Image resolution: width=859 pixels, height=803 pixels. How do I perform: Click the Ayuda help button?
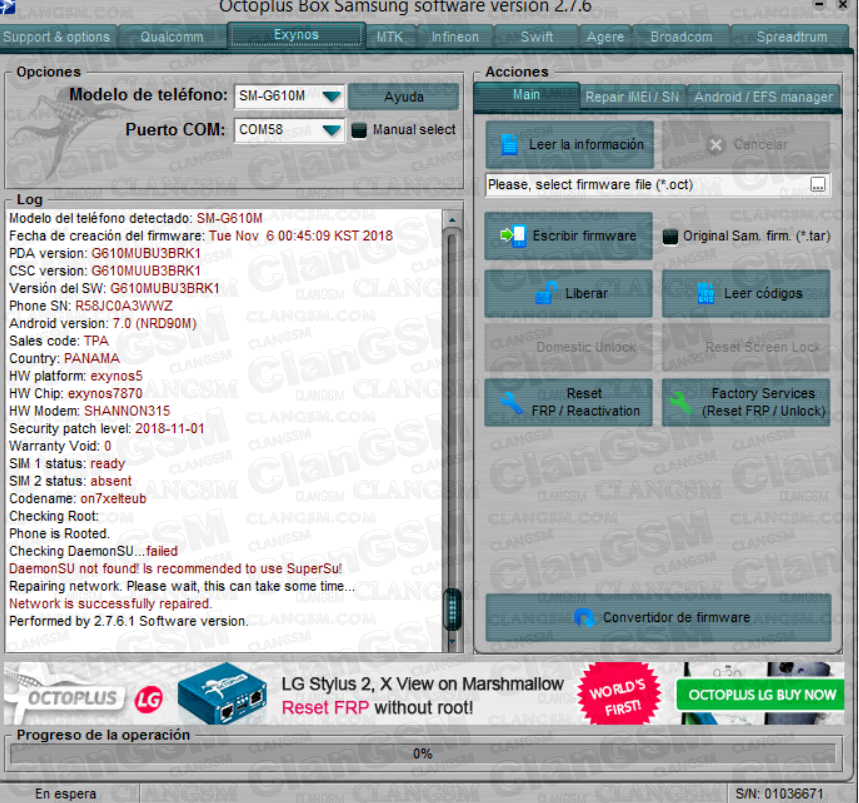pyautogui.click(x=404, y=97)
